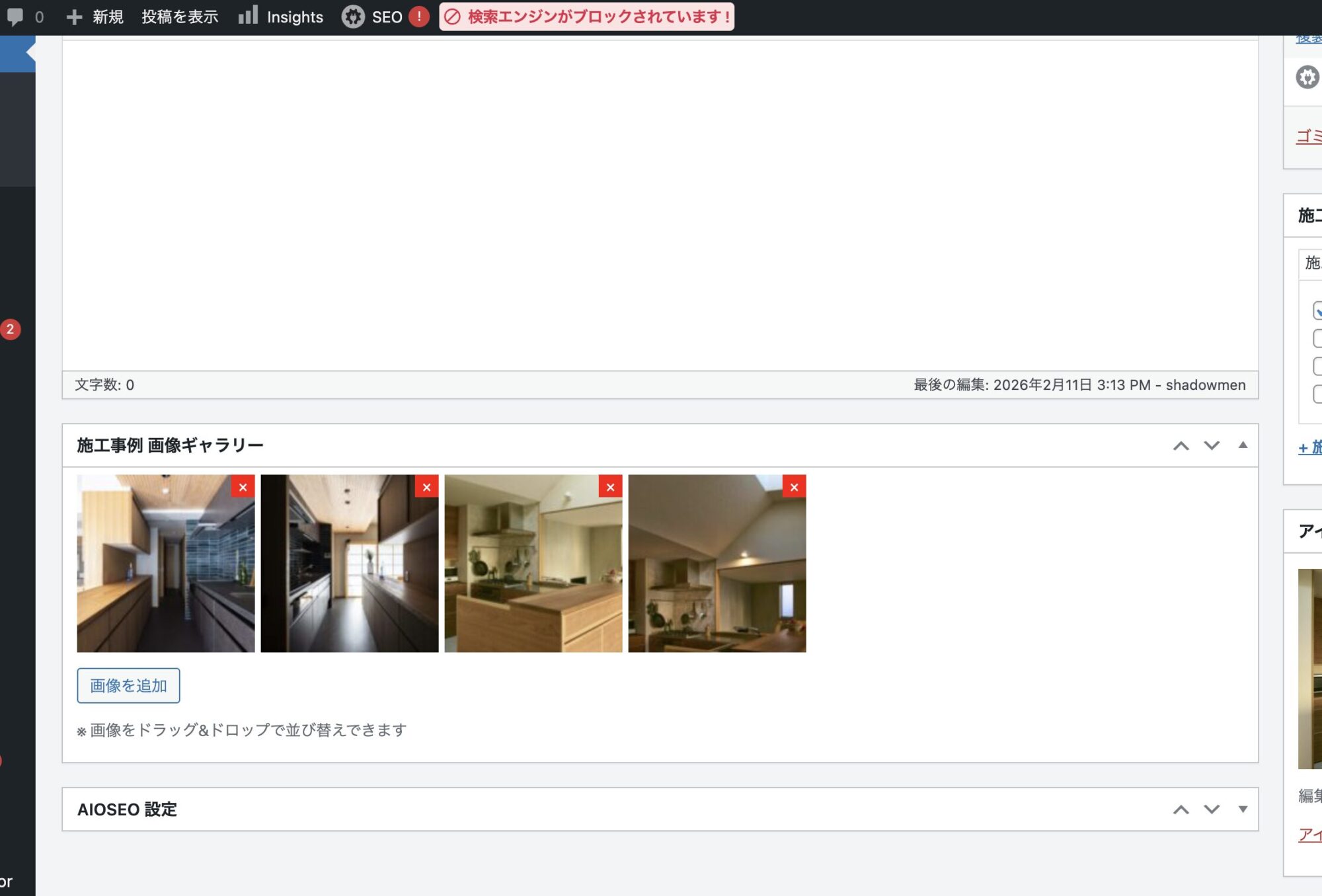Remove the first gallery image with blue tiles

pos(243,487)
